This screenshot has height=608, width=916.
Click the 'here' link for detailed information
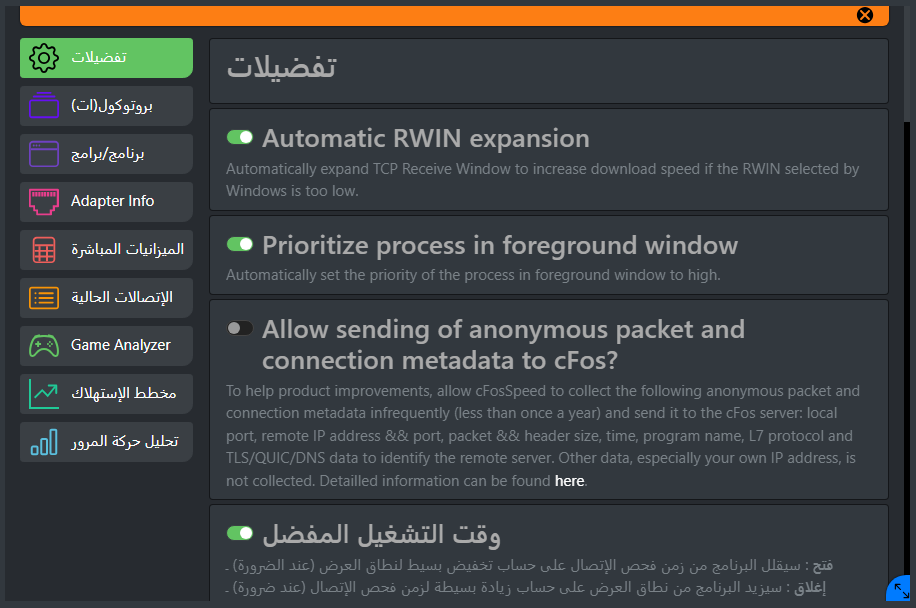tap(570, 481)
